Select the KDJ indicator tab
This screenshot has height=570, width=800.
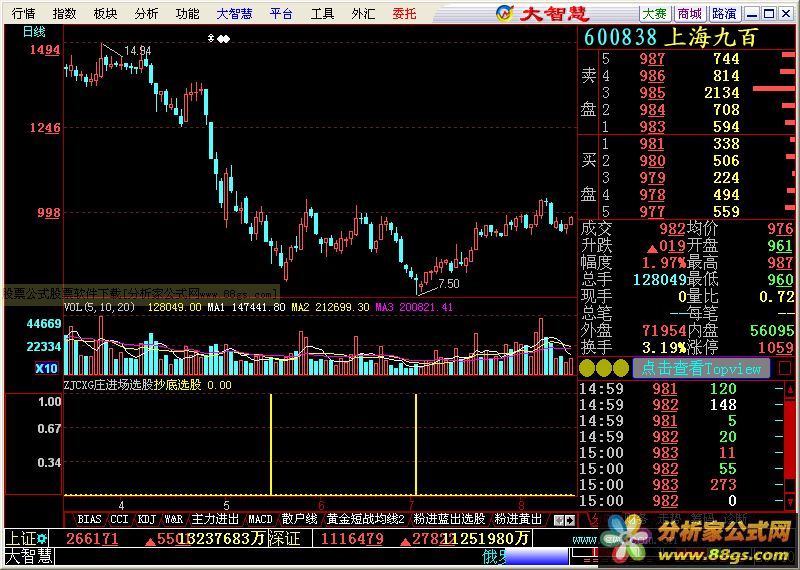point(146,519)
